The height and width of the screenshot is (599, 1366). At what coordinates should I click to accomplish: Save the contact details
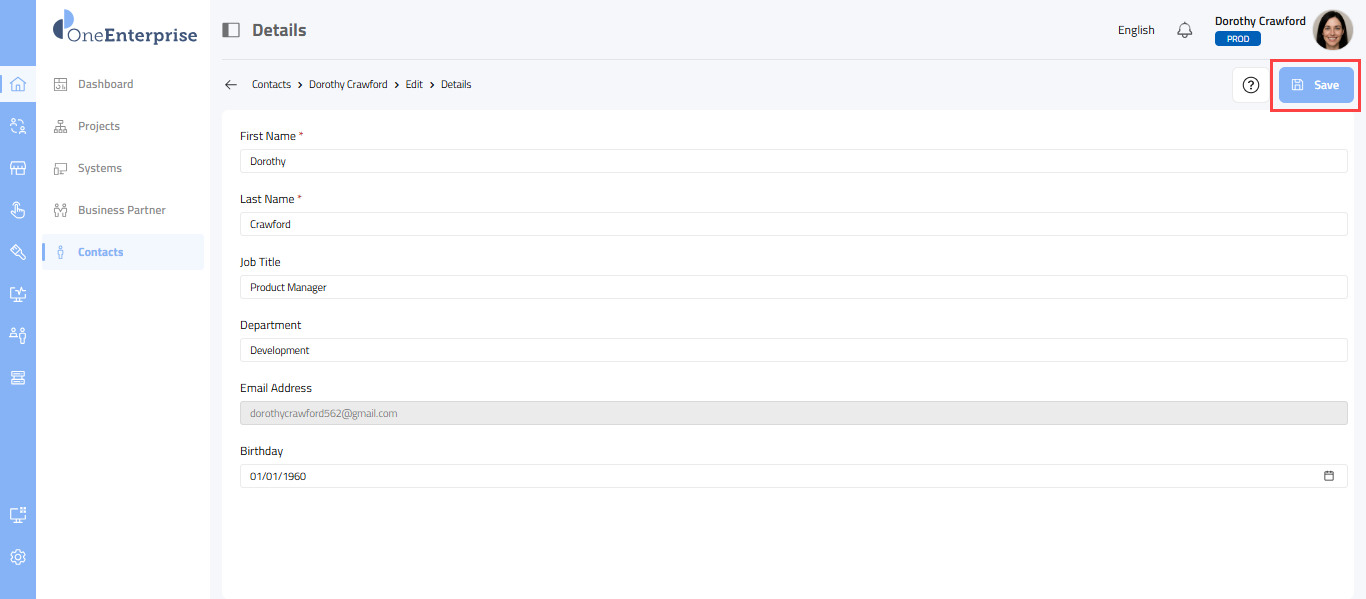point(1316,85)
